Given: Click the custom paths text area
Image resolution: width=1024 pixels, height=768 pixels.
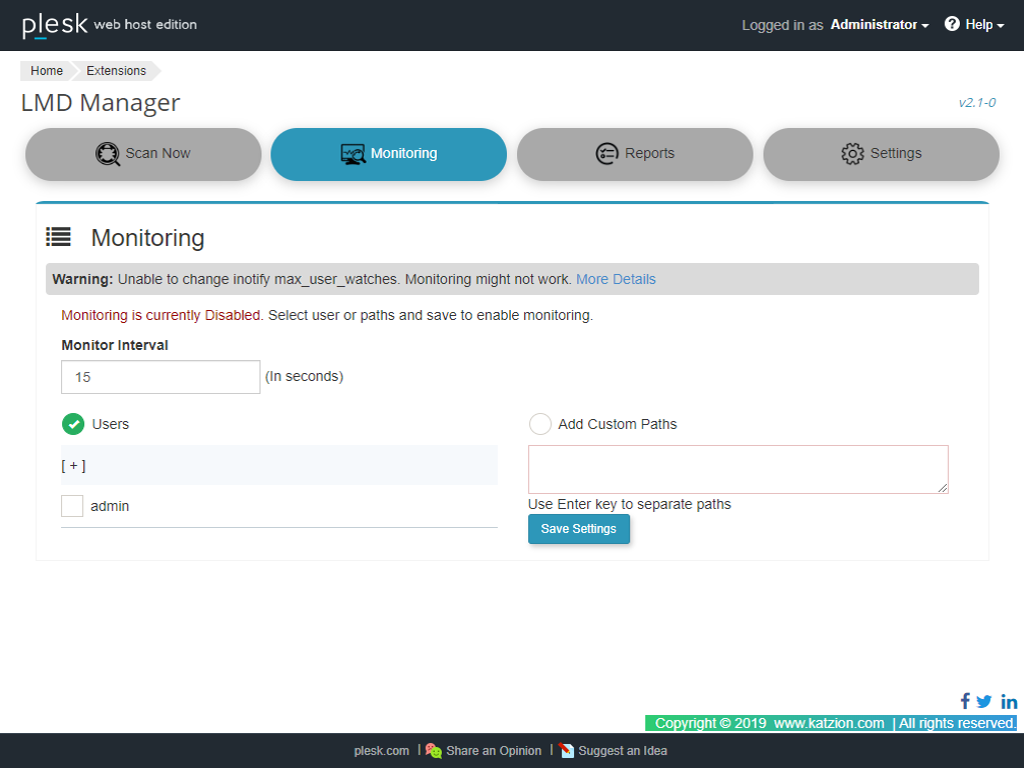Looking at the screenshot, I should pos(738,470).
